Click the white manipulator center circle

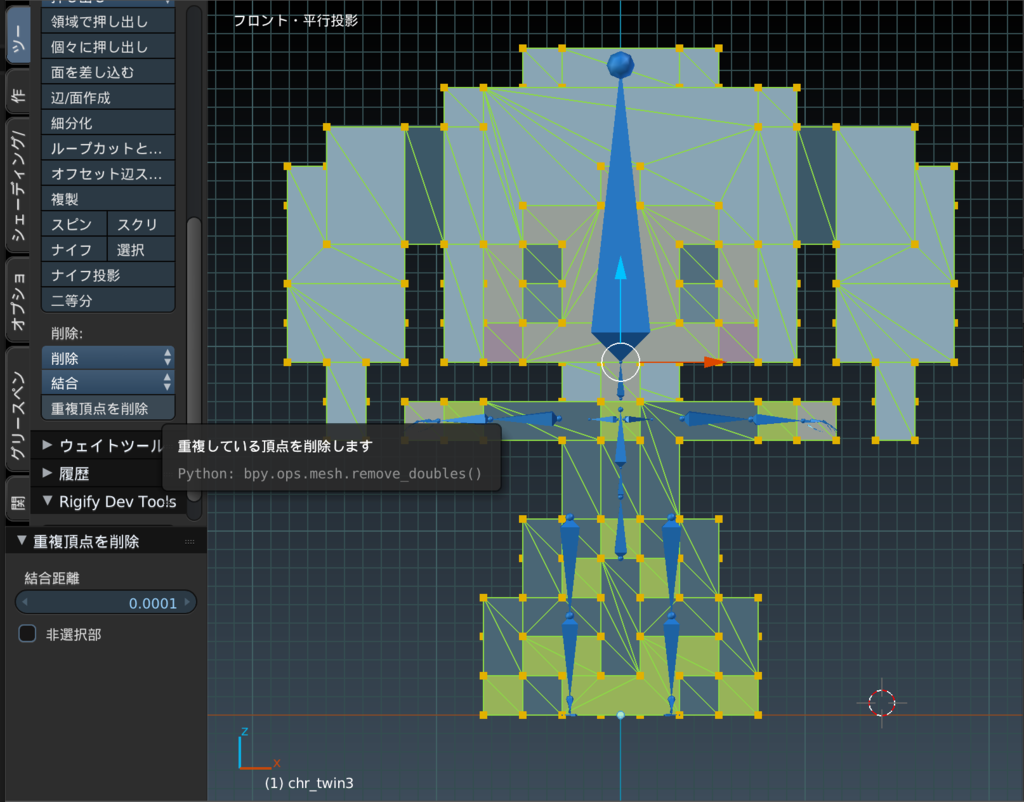point(620,362)
